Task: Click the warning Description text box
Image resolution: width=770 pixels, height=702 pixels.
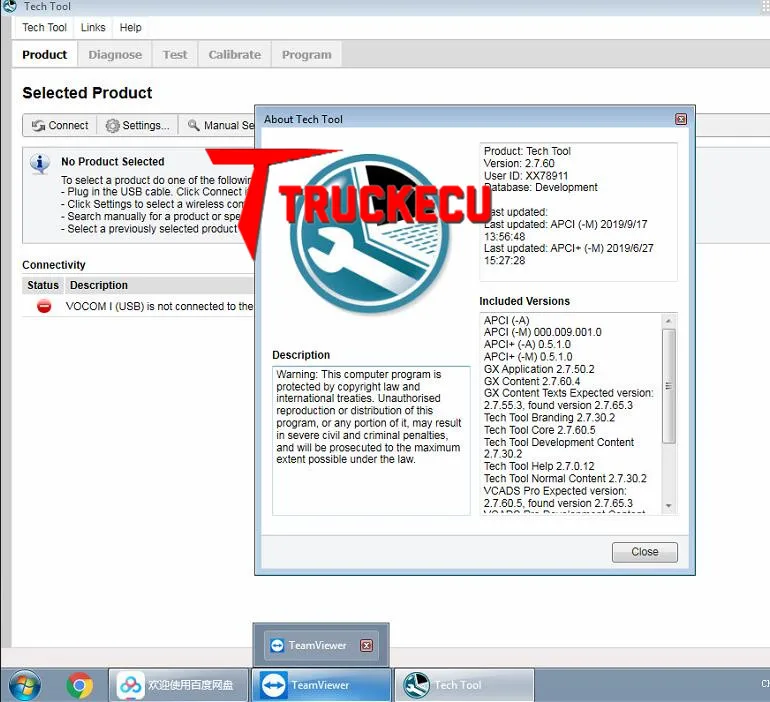Action: pyautogui.click(x=371, y=440)
